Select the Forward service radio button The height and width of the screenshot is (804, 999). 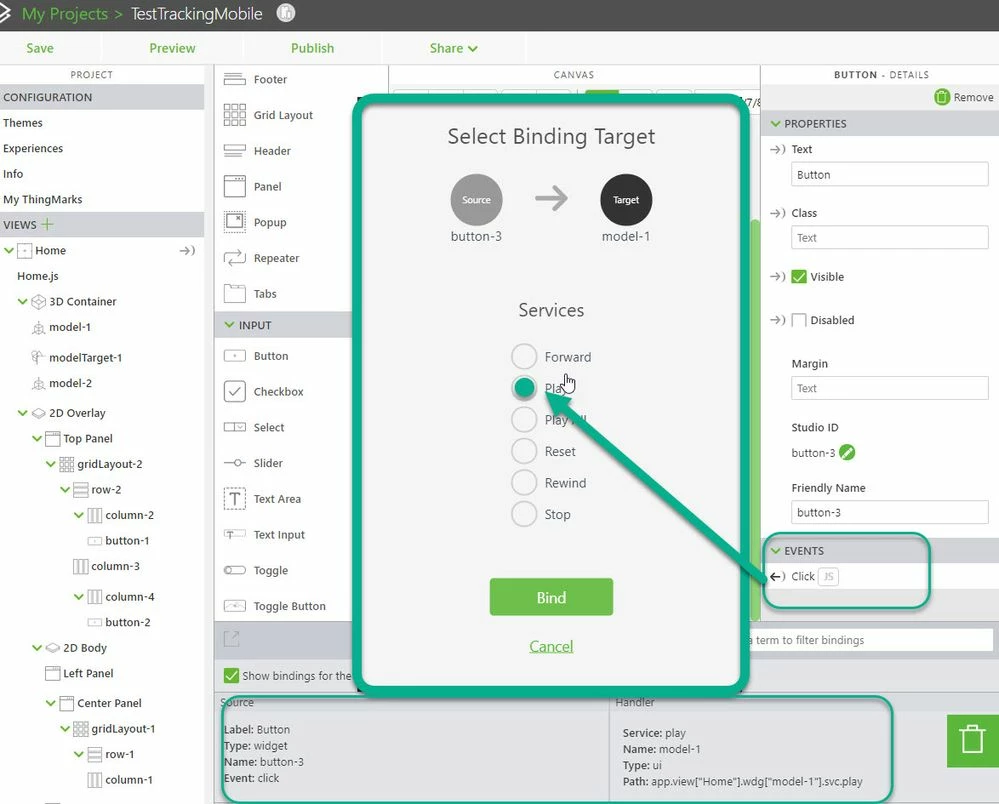(x=524, y=356)
